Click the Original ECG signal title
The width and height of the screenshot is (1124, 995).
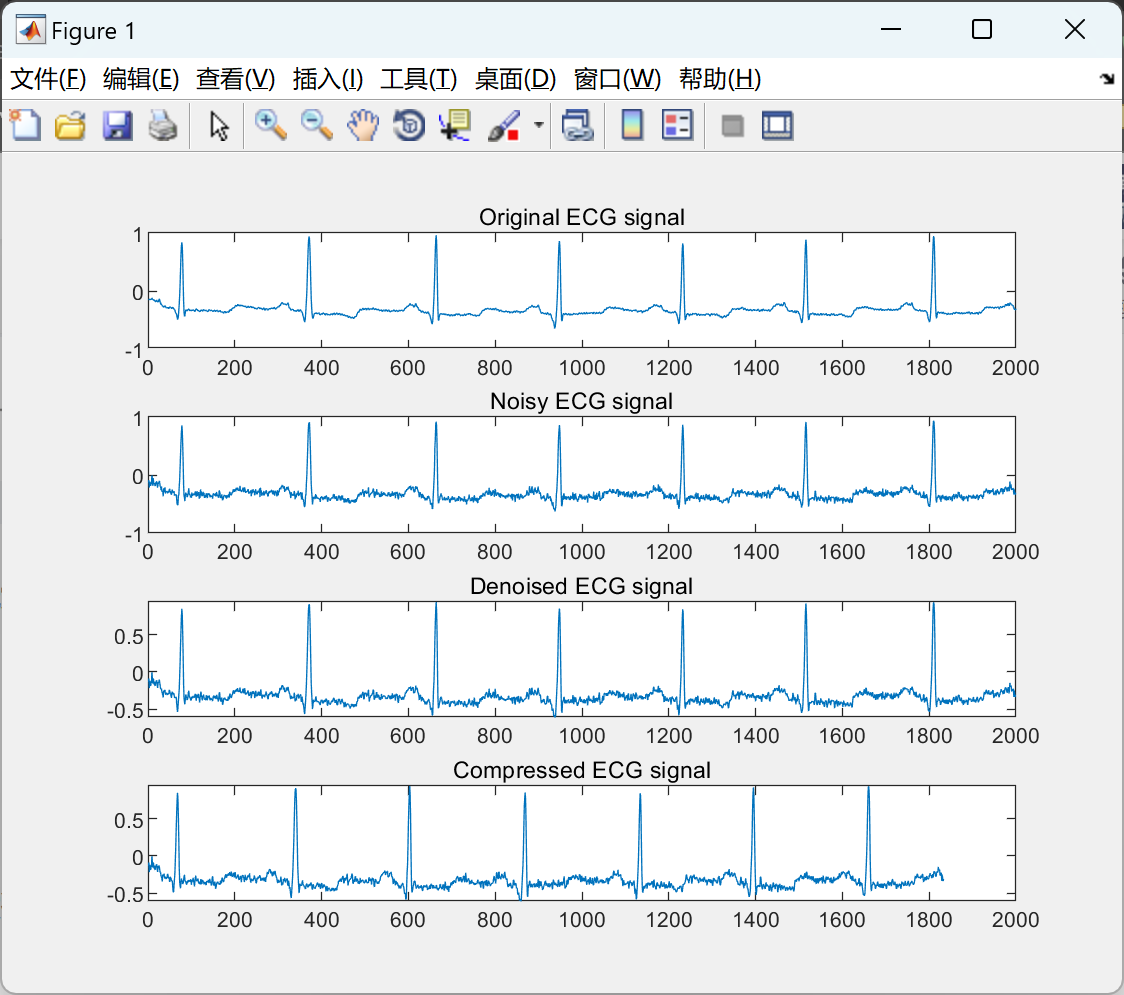click(581, 217)
